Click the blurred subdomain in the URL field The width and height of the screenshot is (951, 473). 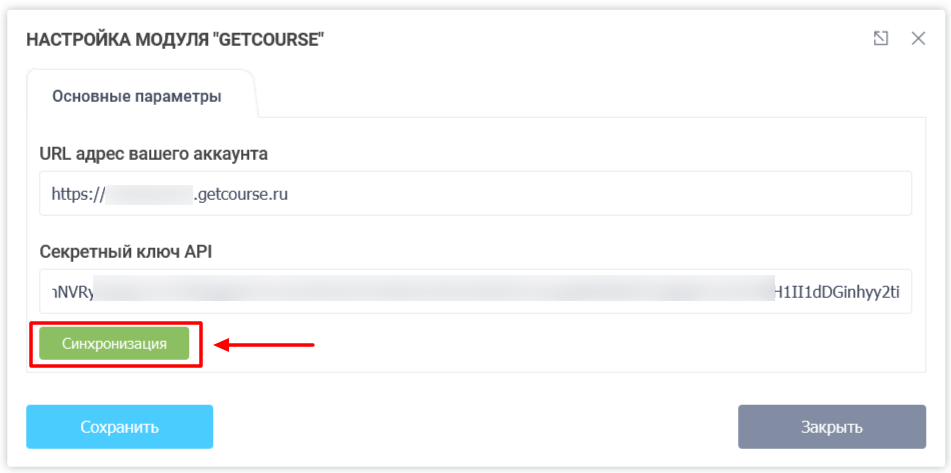[x=149, y=194]
